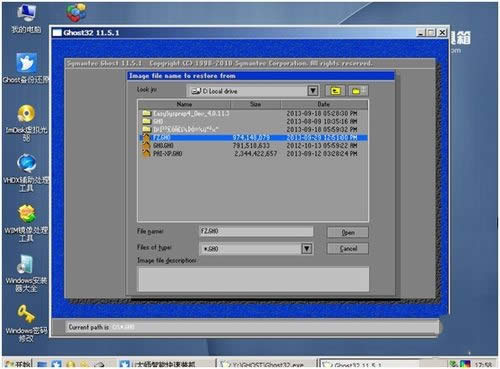Viewport: 500px width, 369px height.
Task: Select the GHO folder icon
Action: coord(147,121)
